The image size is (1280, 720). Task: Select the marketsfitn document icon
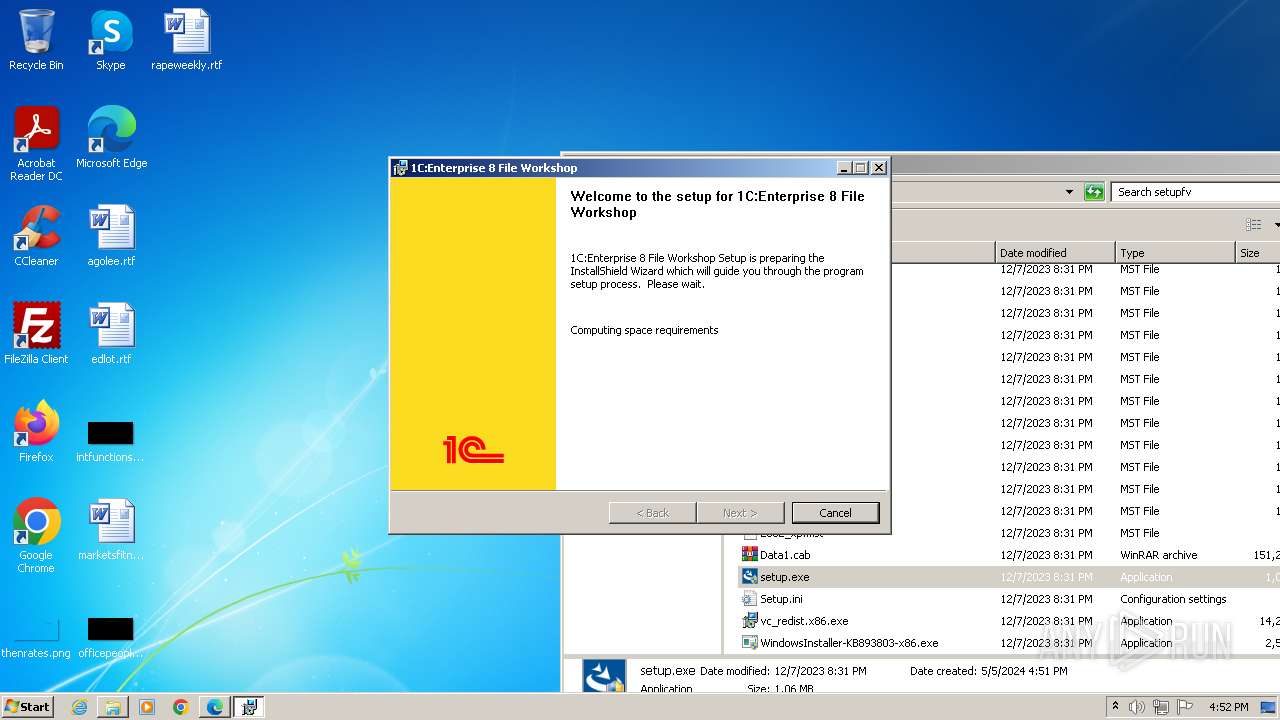coord(111,530)
